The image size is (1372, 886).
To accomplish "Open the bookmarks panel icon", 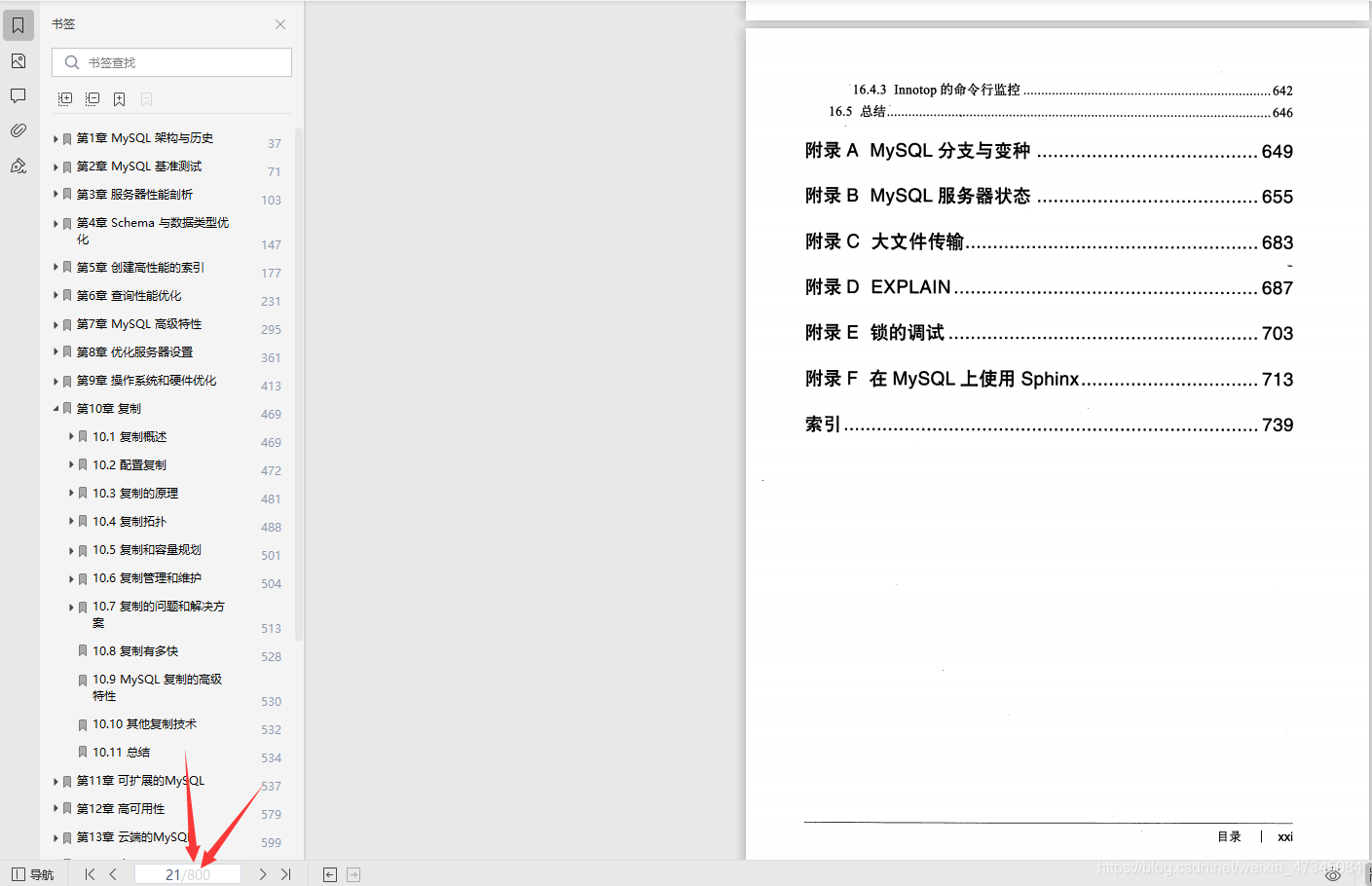I will pyautogui.click(x=19, y=25).
